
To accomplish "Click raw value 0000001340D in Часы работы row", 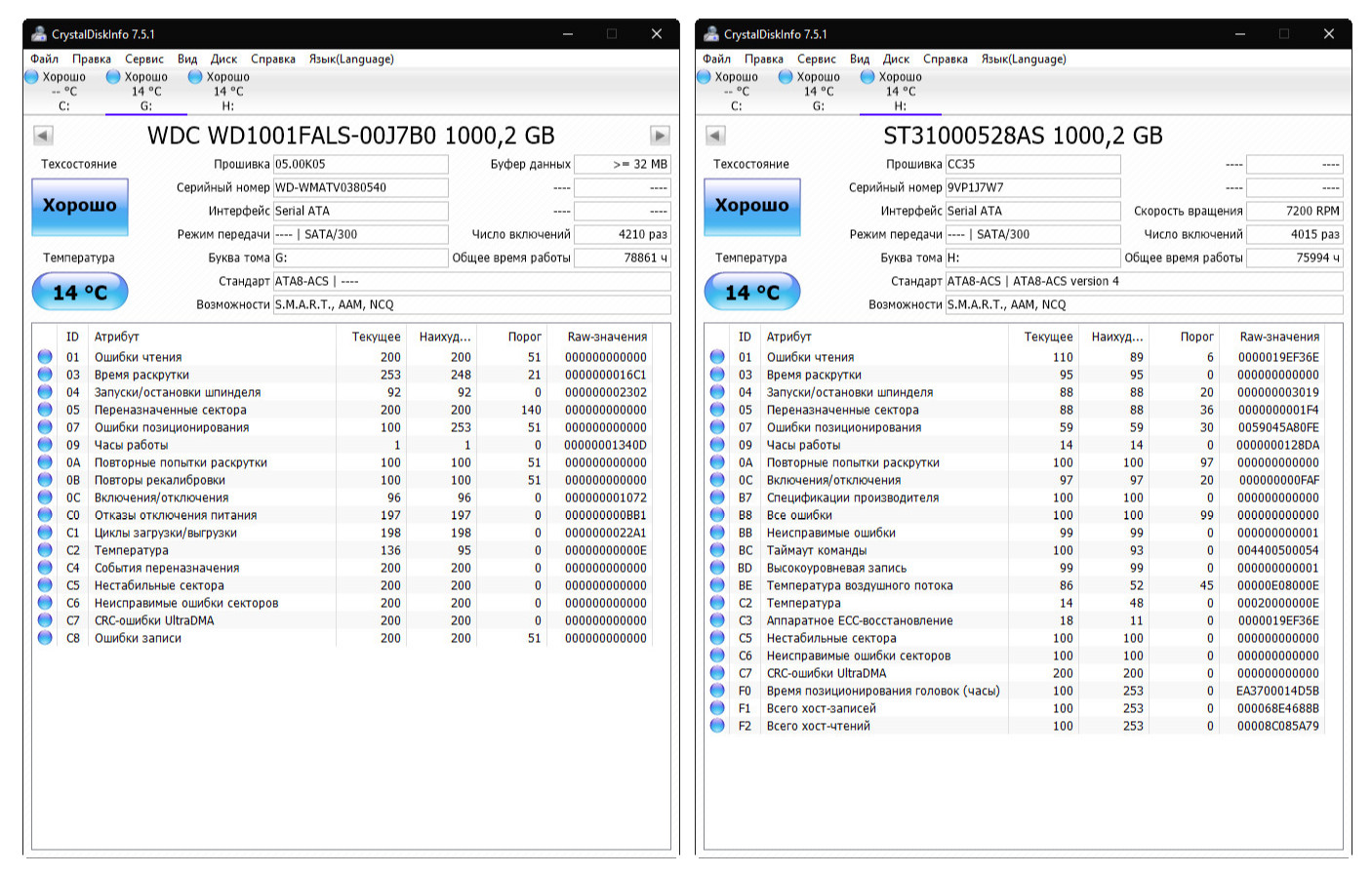I will [x=605, y=445].
